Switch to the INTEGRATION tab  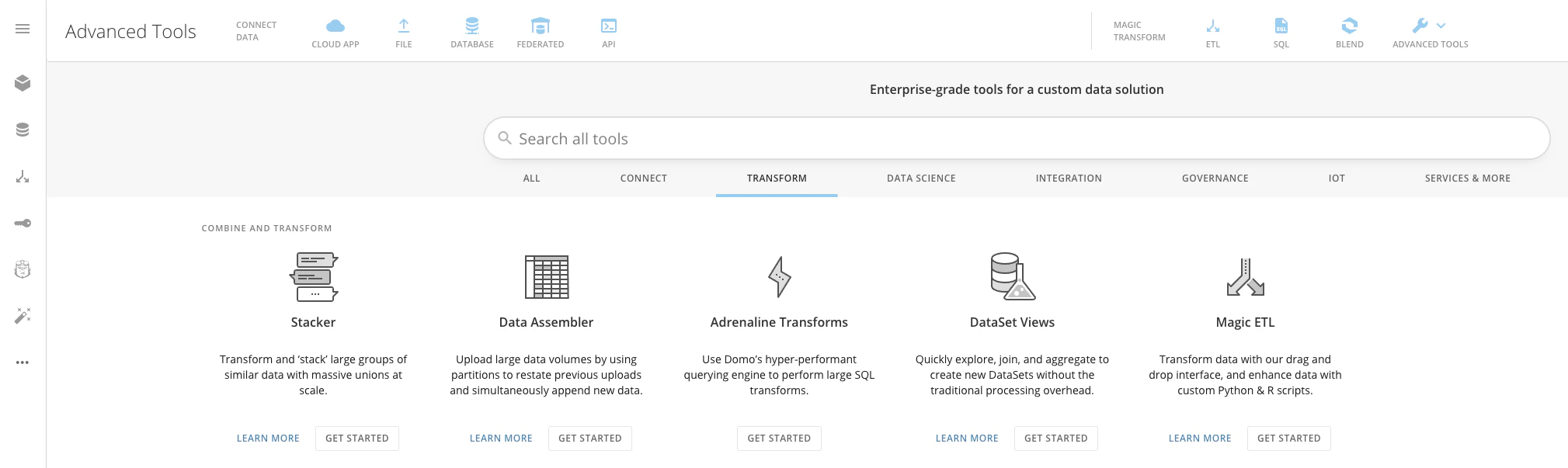[1069, 178]
